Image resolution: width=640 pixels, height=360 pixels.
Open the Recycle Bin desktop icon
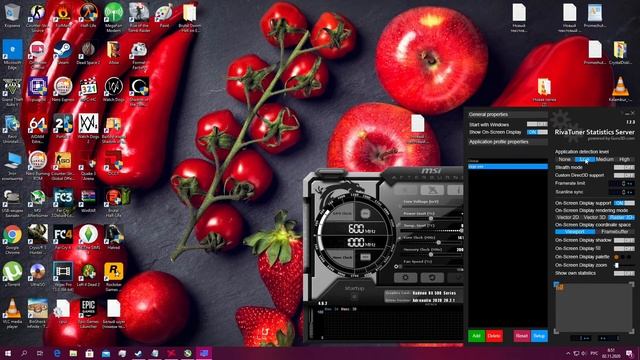(12, 16)
